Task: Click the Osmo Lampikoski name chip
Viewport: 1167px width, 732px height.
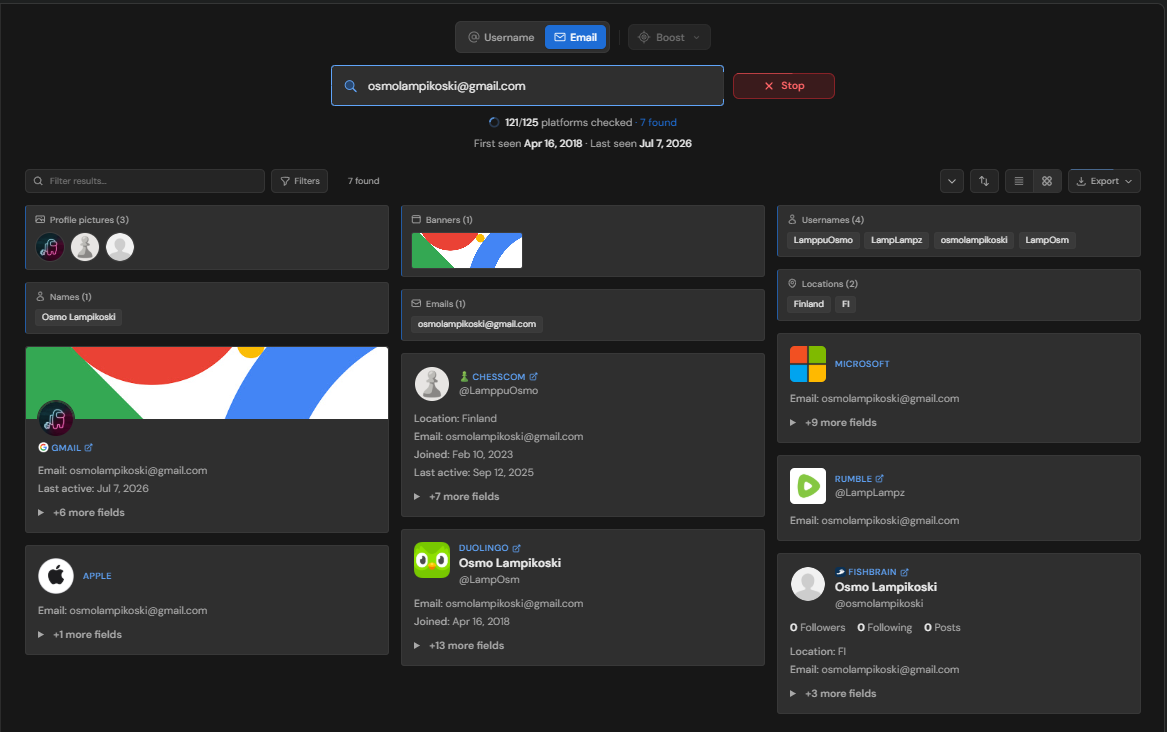Action: point(78,317)
